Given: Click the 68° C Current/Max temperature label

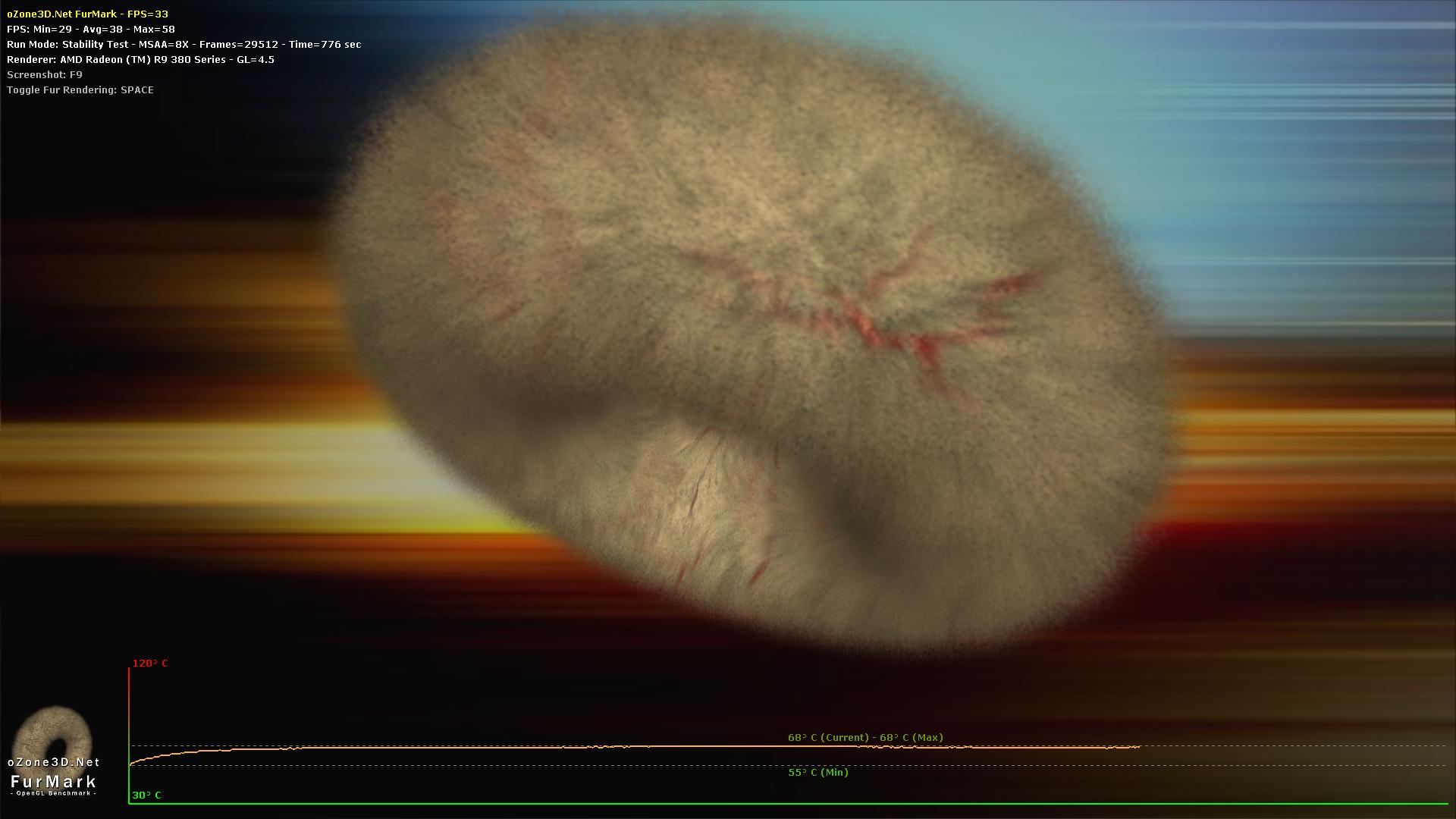Looking at the screenshot, I should [x=865, y=737].
